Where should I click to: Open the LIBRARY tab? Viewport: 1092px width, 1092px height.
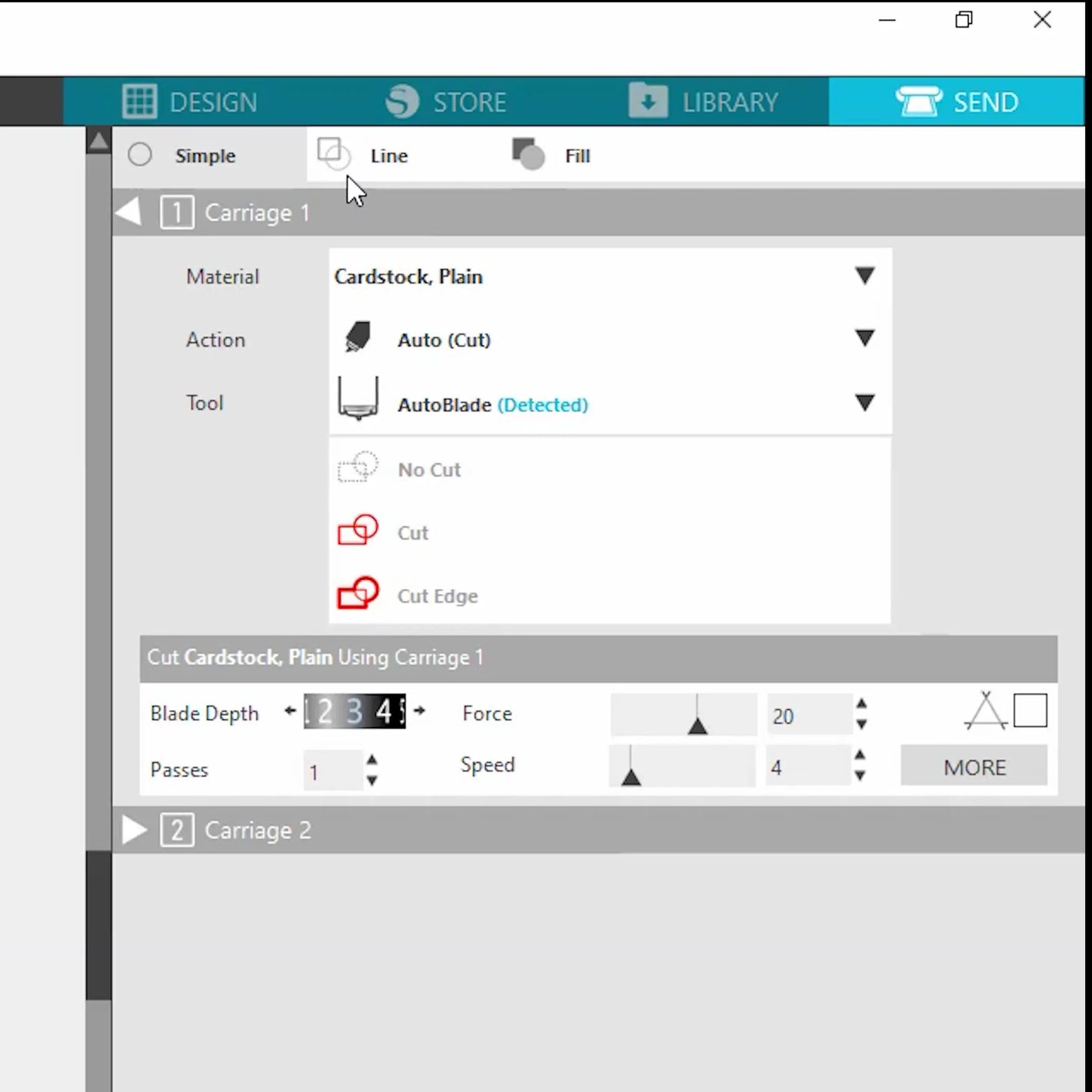coord(703,102)
